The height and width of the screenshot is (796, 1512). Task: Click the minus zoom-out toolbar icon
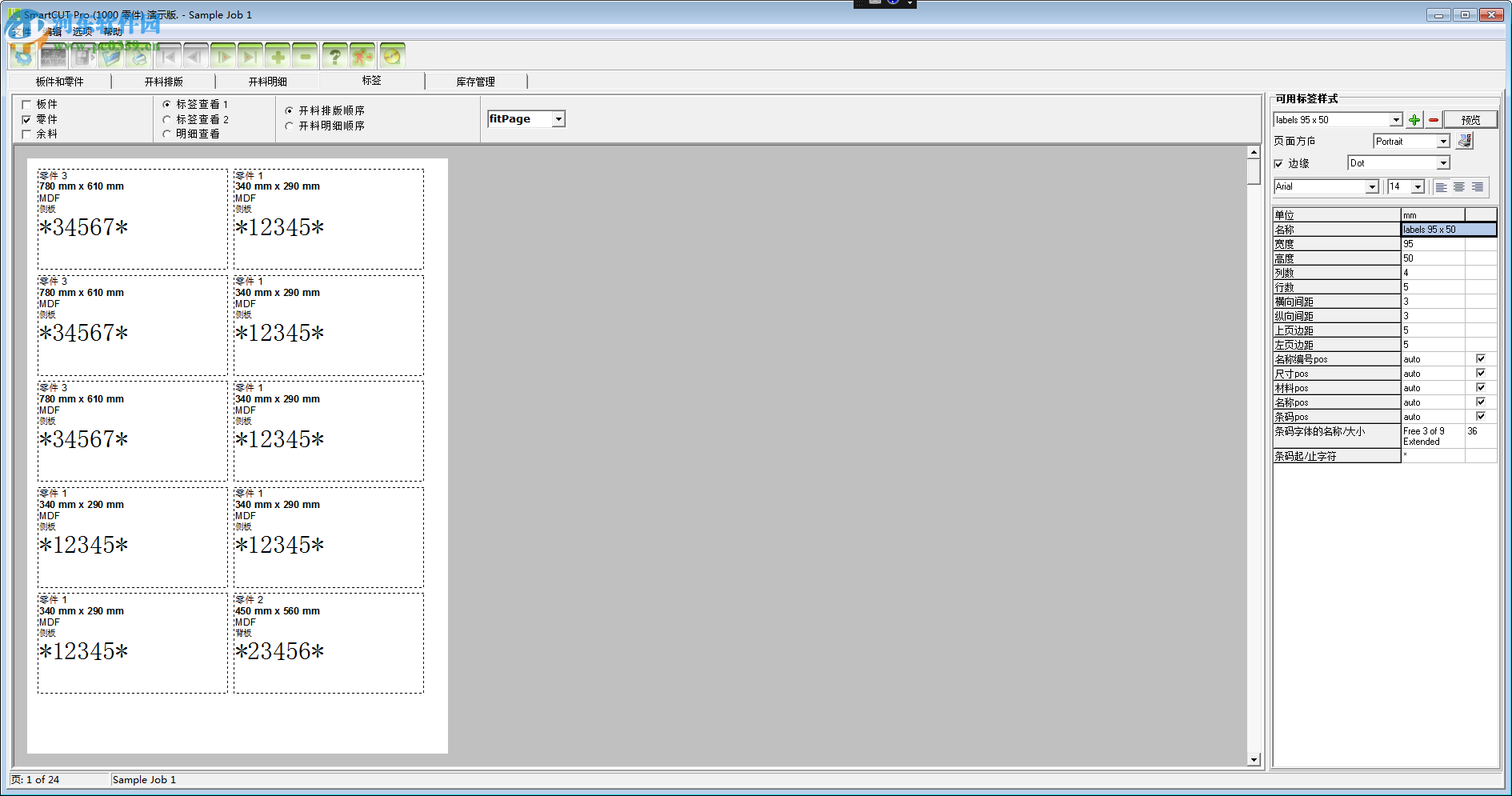305,57
